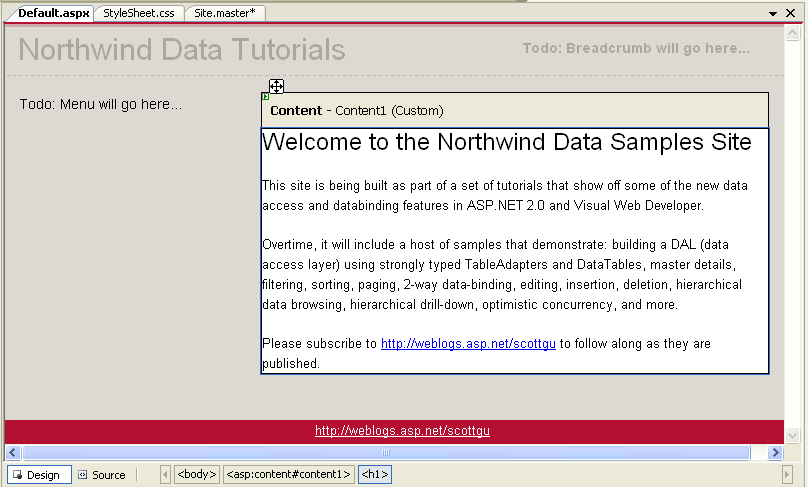Screen dimensions: 808x487
Task: Click the green smart tag arrow on Content1
Action: pyautogui.click(x=265, y=96)
